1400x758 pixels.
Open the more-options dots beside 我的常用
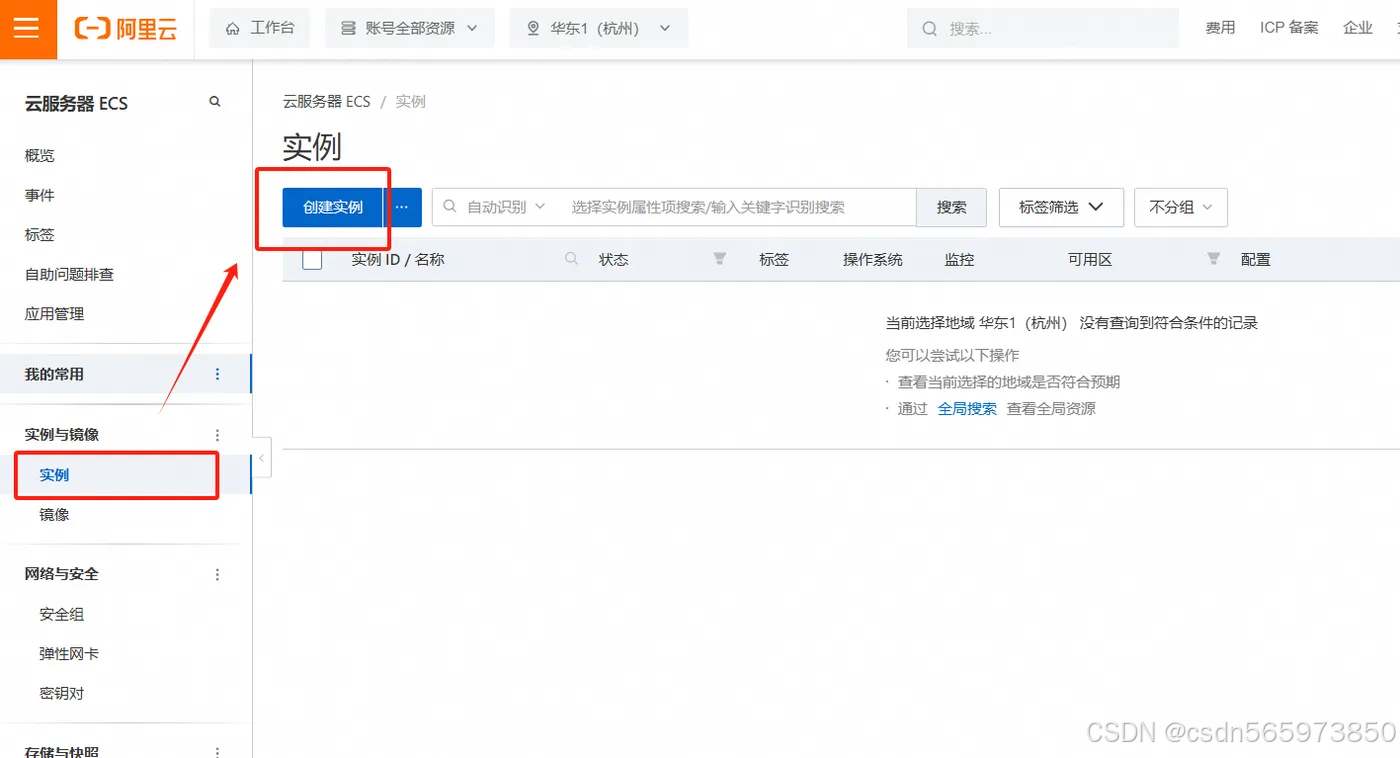coord(218,374)
